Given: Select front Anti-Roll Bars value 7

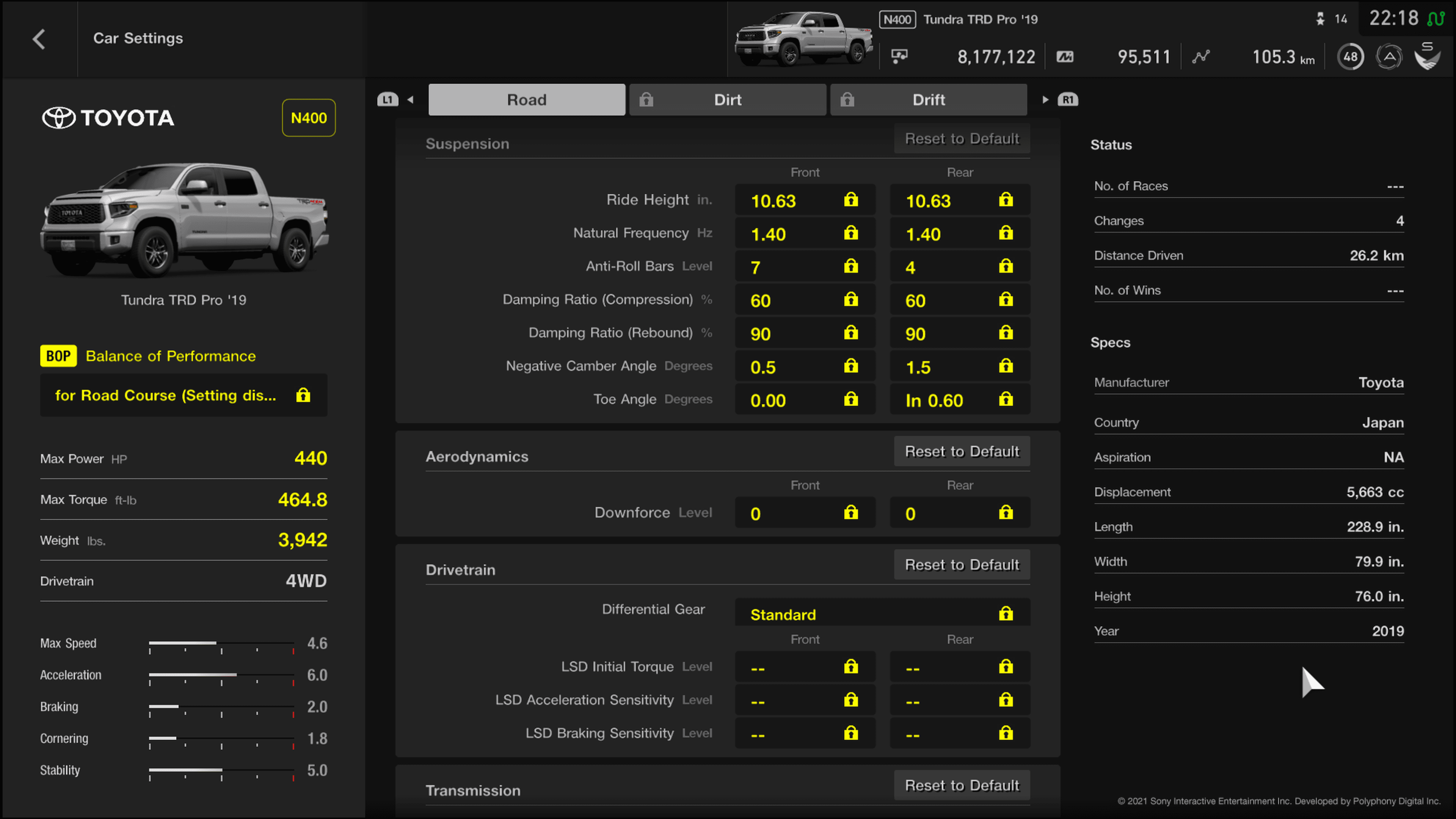Looking at the screenshot, I should (x=805, y=266).
